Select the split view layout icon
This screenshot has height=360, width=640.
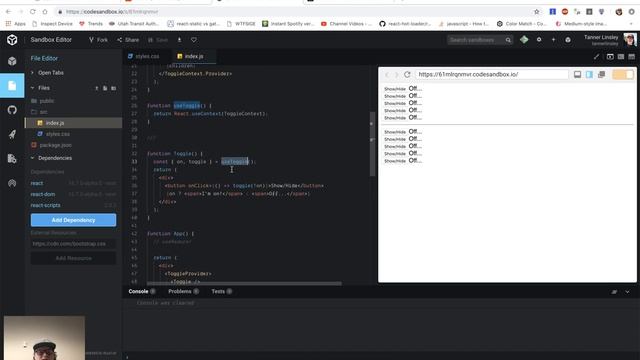[621, 57]
